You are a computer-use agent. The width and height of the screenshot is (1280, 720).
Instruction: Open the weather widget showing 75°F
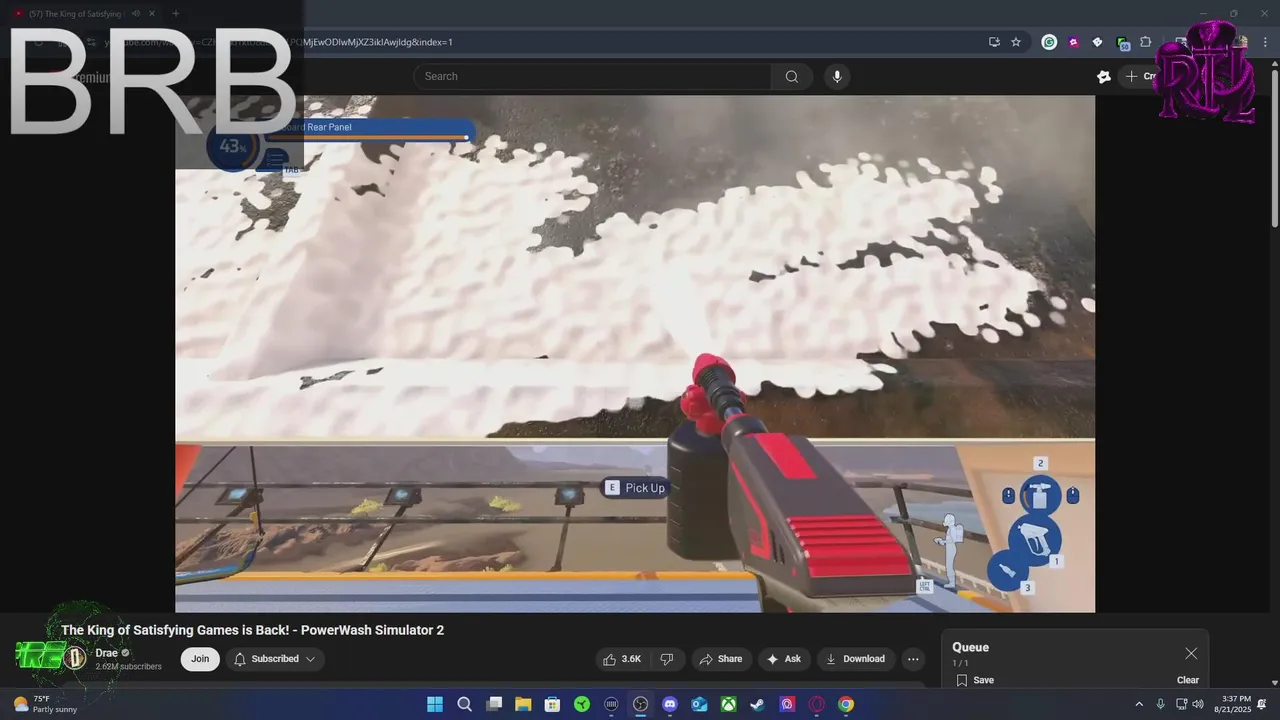coord(45,704)
